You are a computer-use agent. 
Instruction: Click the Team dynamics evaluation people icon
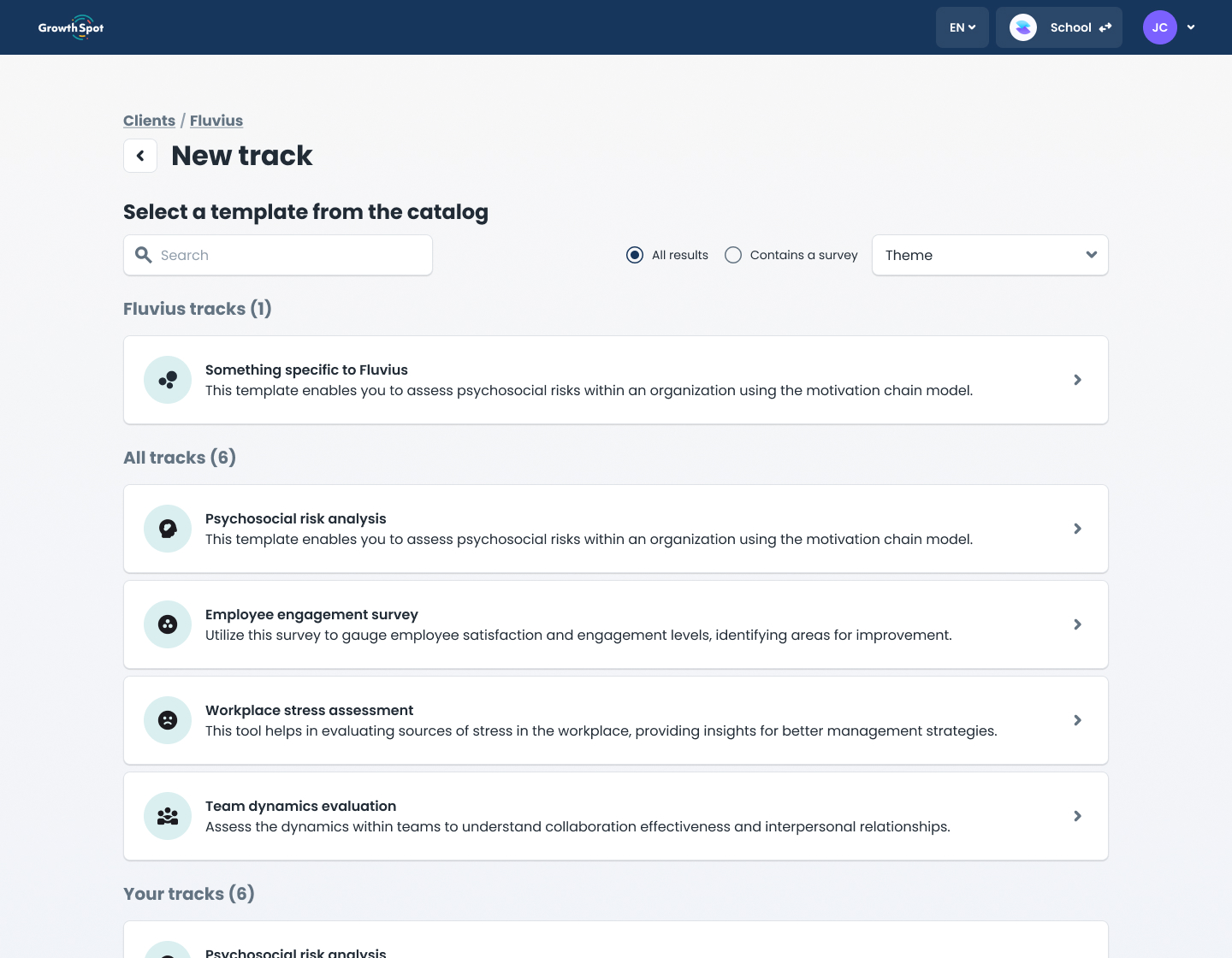168,816
